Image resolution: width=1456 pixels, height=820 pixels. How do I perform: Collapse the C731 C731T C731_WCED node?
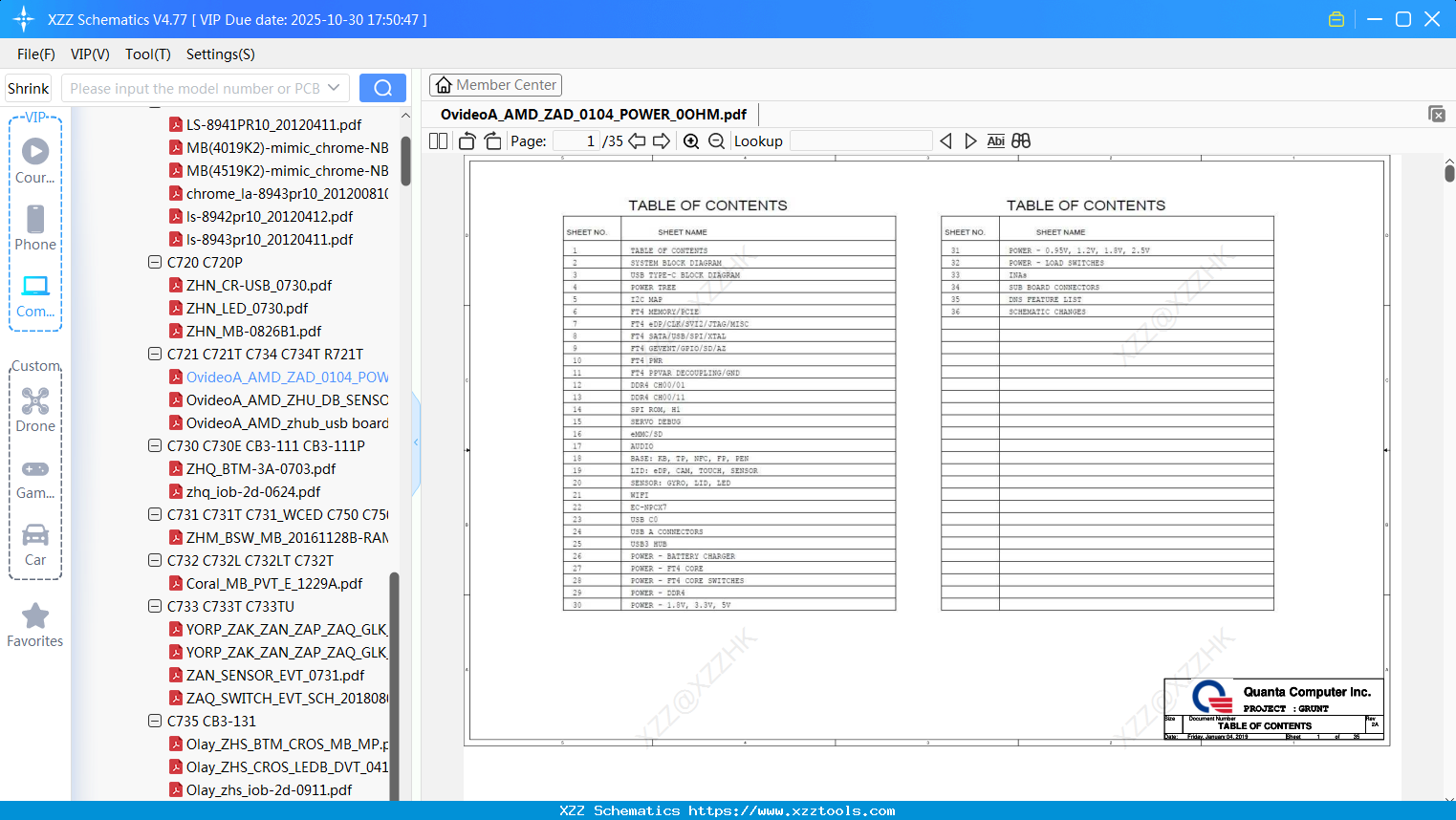(x=155, y=514)
